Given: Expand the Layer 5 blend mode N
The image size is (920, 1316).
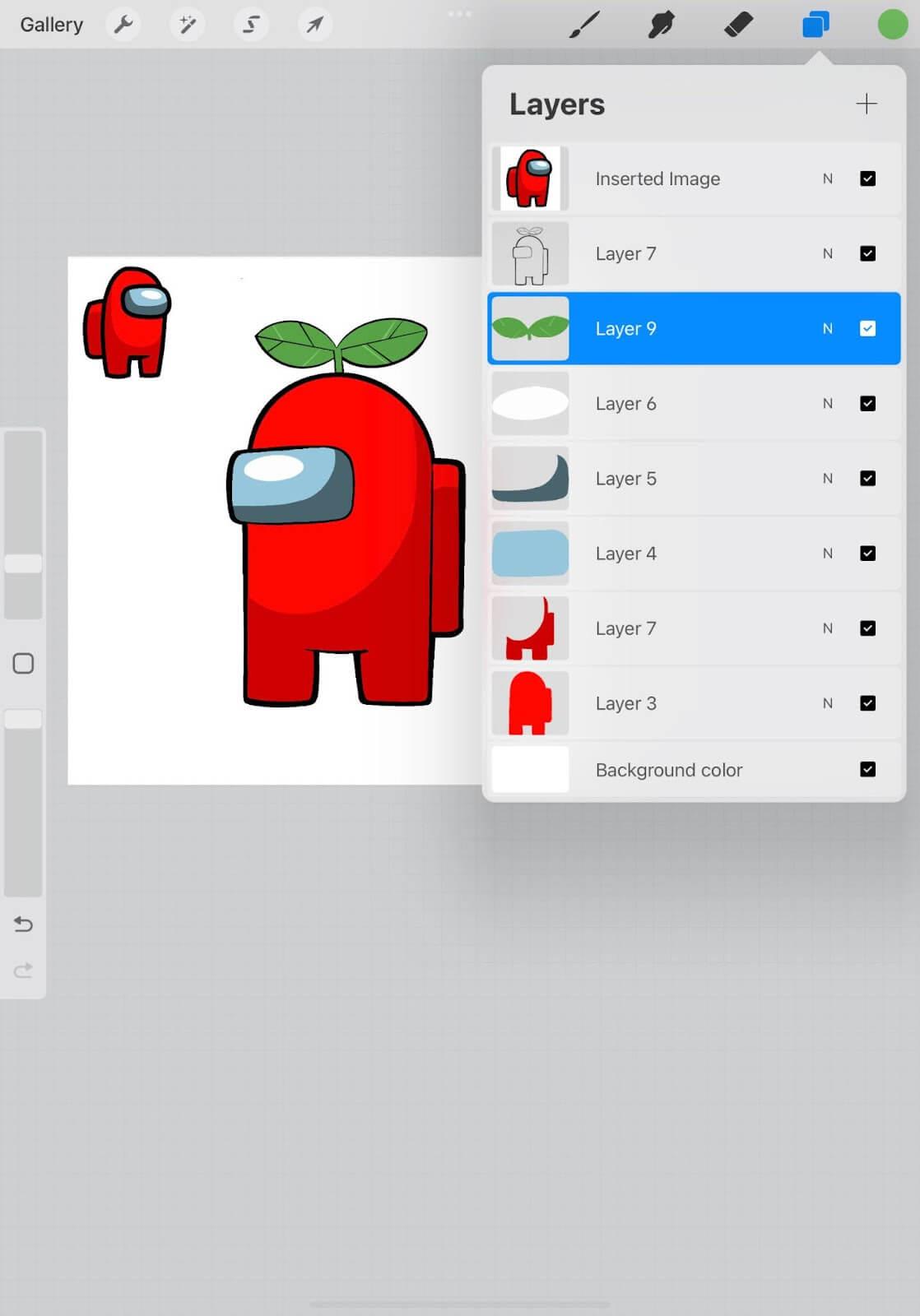Looking at the screenshot, I should (828, 478).
